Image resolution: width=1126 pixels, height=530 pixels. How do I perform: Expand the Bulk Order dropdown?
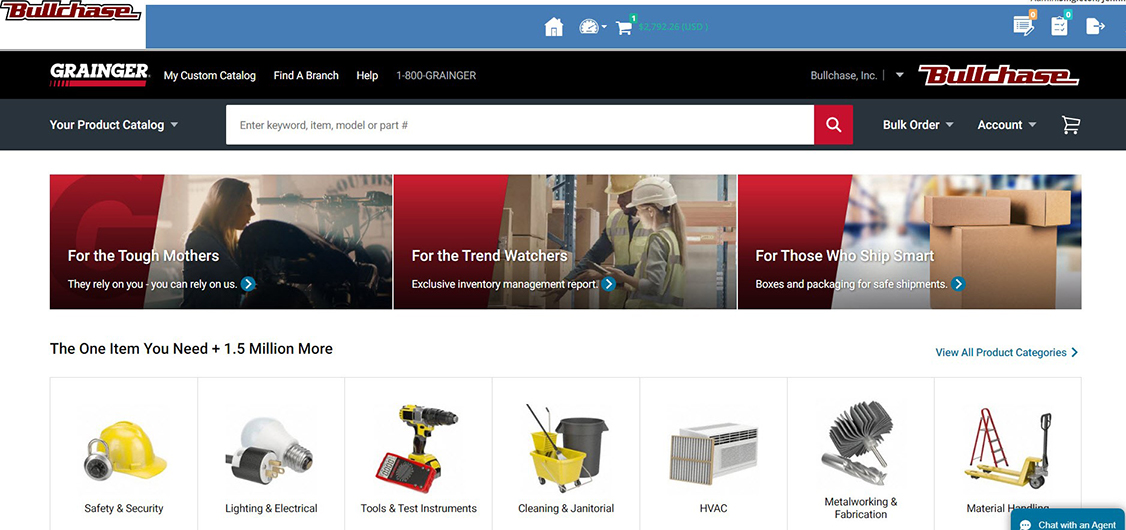(918, 125)
